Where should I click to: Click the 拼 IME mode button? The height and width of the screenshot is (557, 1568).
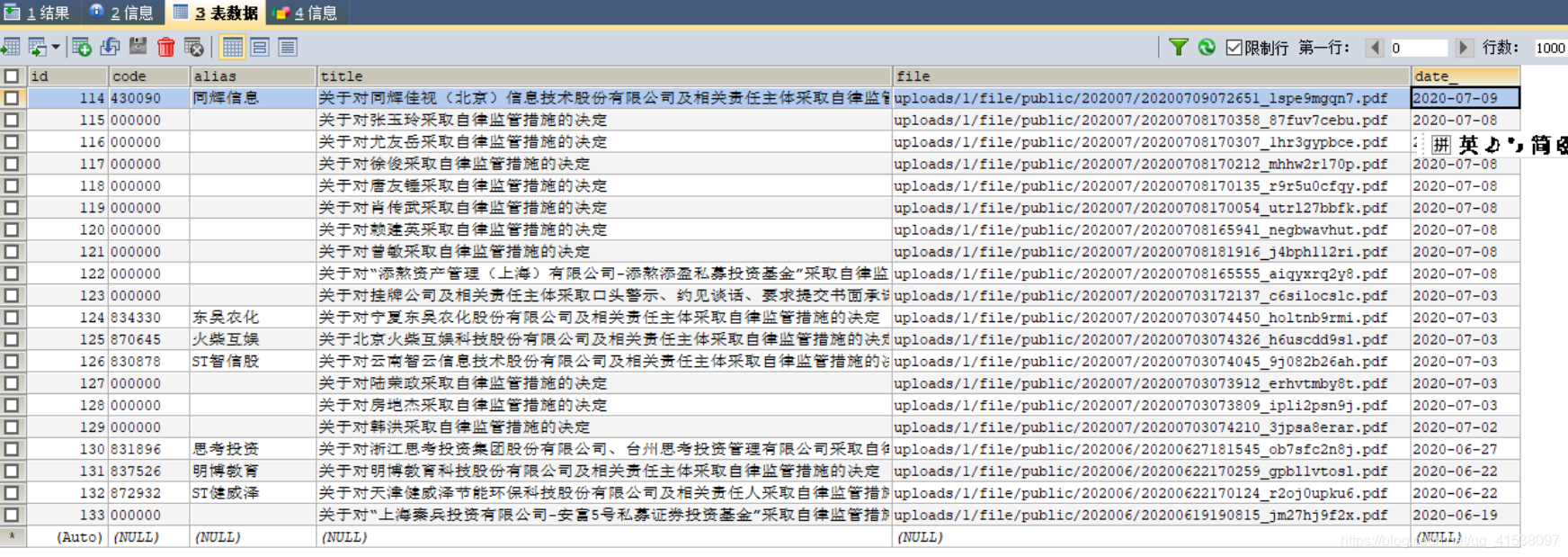tap(1441, 145)
